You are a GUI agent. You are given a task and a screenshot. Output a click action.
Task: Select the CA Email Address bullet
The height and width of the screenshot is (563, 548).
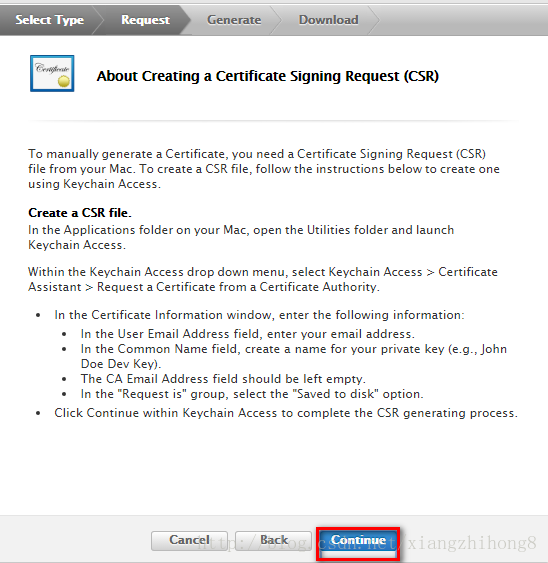223,379
